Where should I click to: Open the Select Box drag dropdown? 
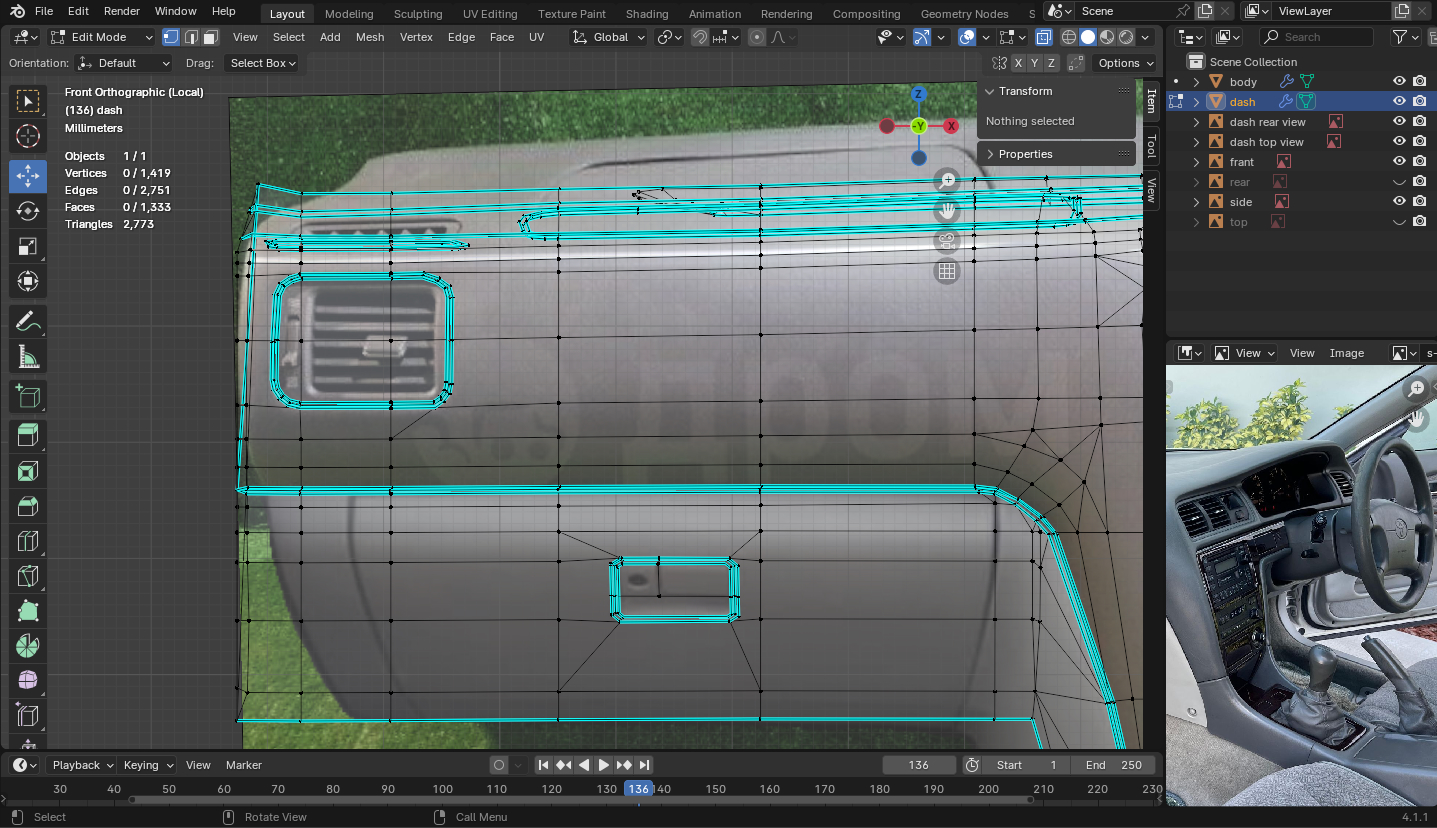tap(263, 63)
